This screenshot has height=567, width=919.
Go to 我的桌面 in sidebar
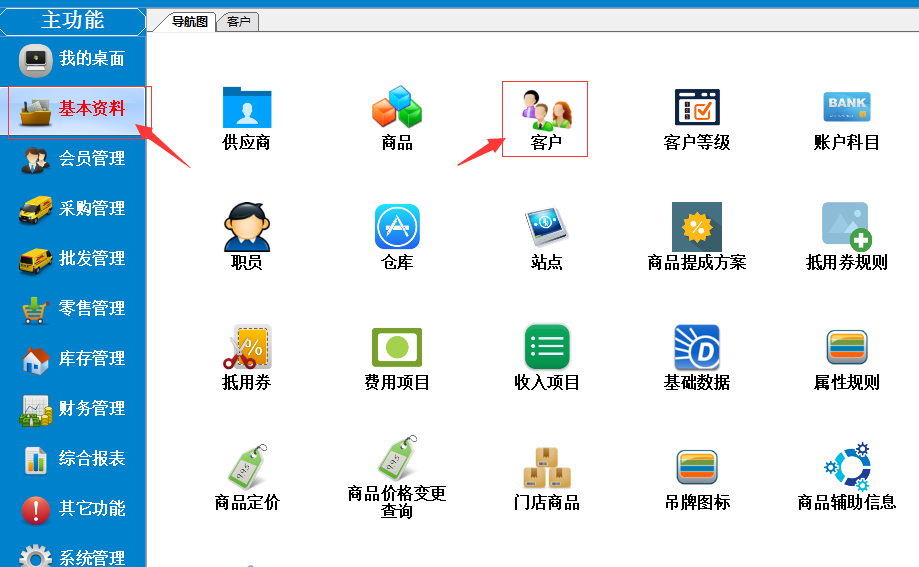(x=73, y=59)
